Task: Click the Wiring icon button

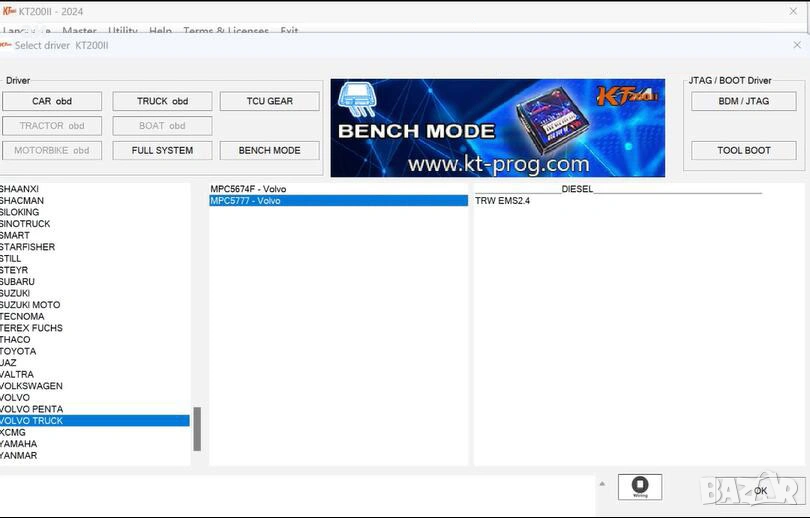Action: [640, 487]
